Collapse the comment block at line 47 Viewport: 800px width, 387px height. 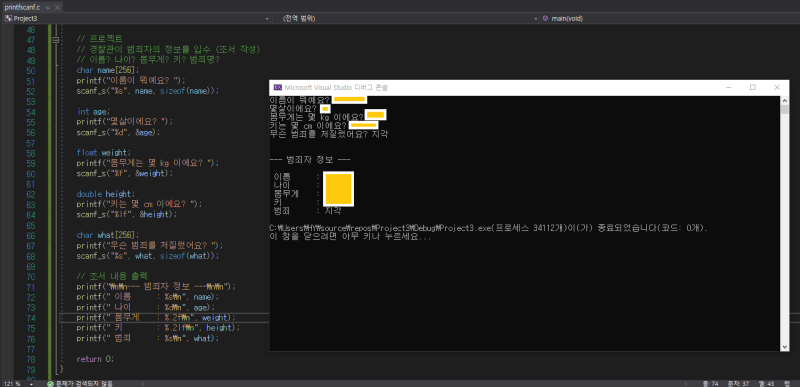[x=55, y=40]
